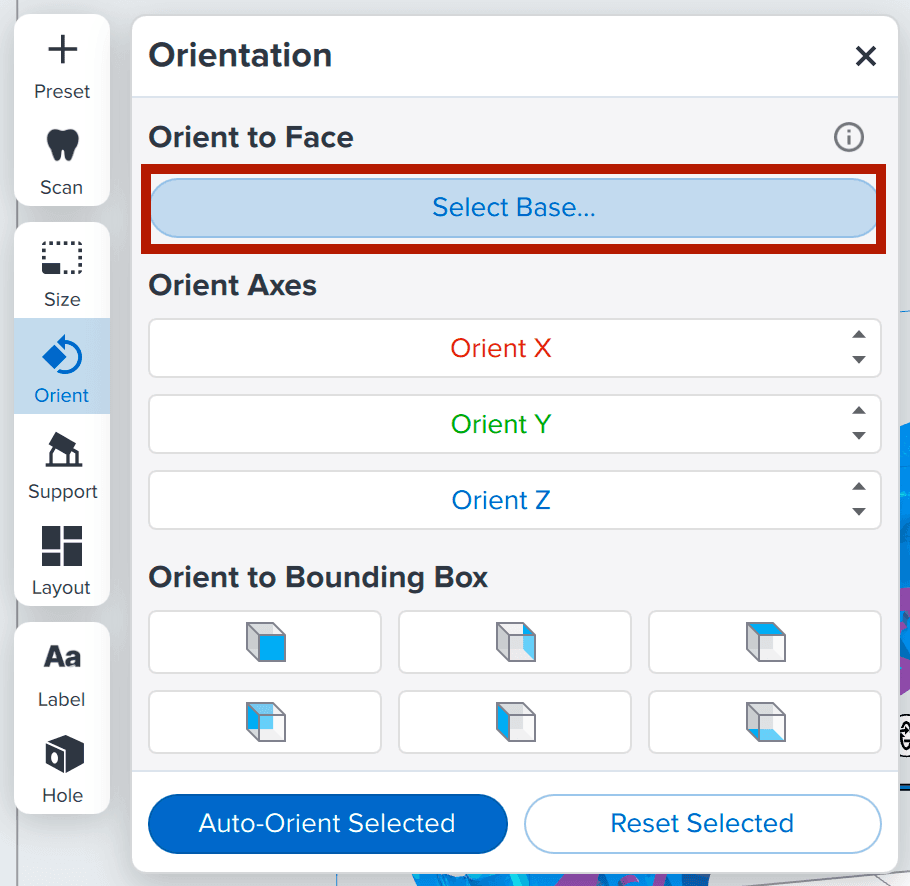Image resolution: width=910 pixels, height=886 pixels.
Task: Open the Support tool
Action: point(62,466)
